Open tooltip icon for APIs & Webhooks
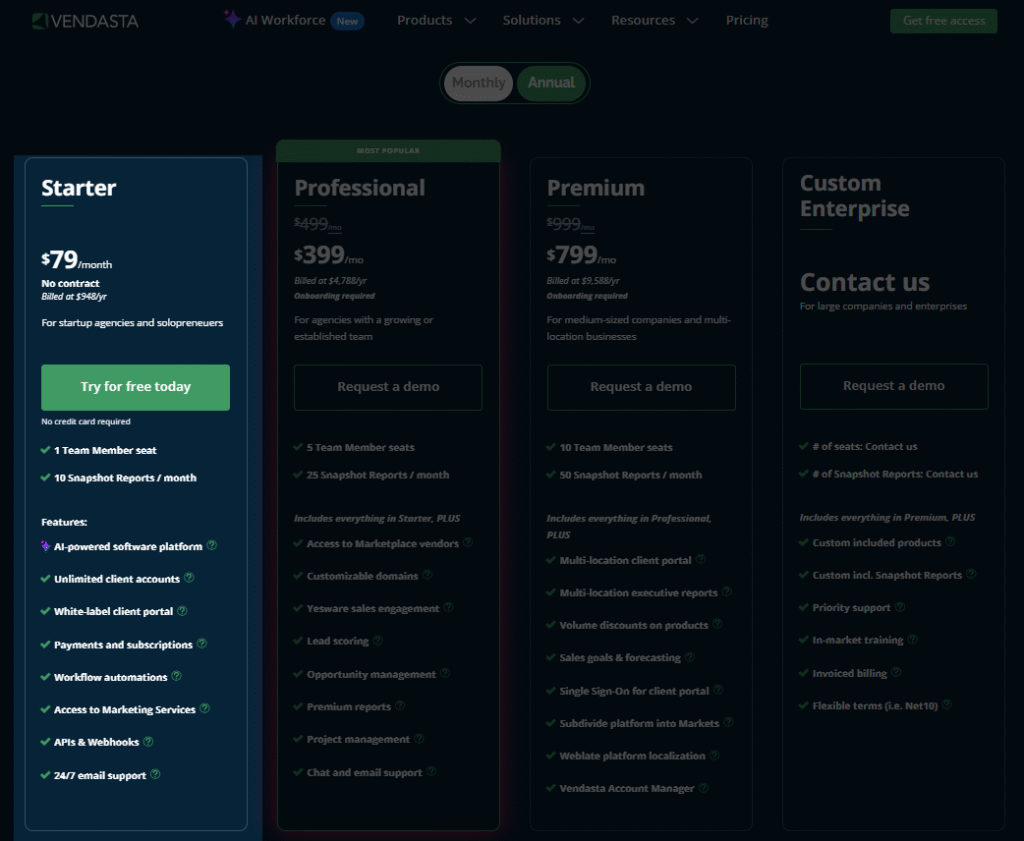Viewport: 1024px width, 841px height. click(x=149, y=742)
